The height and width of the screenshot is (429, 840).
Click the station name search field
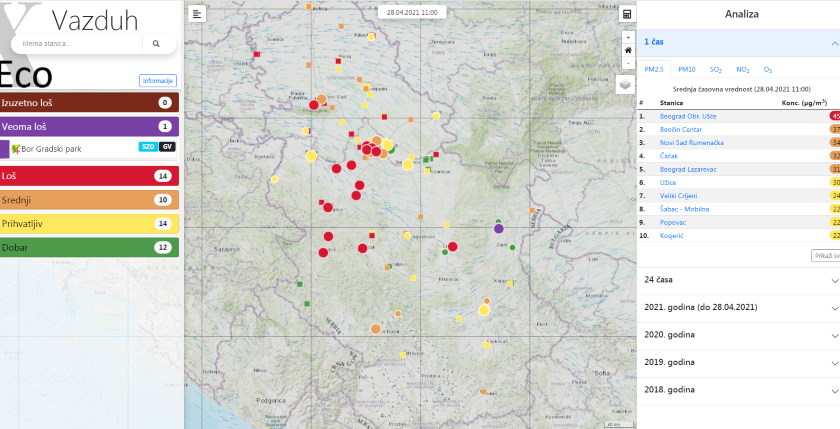78,44
